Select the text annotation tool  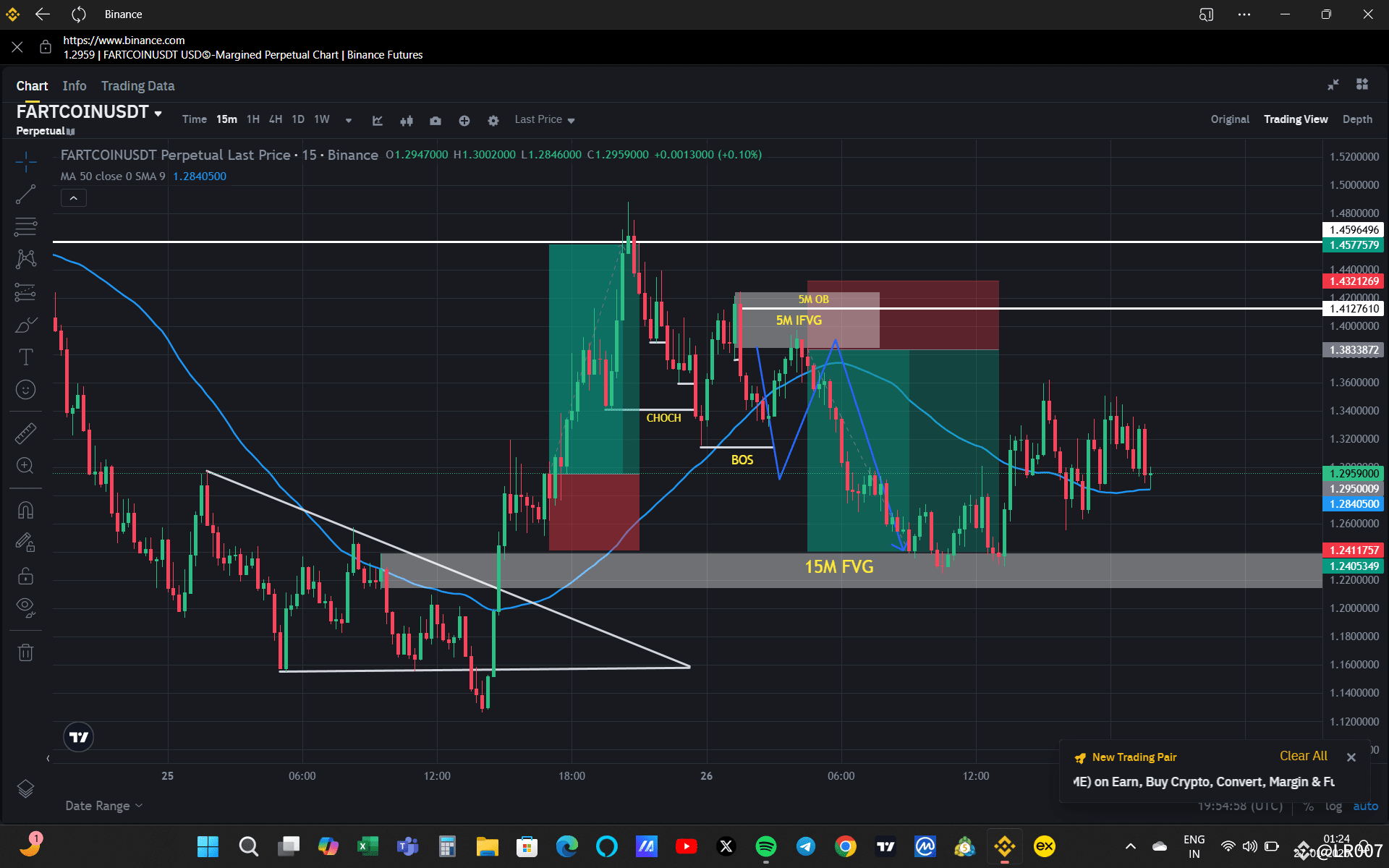click(x=26, y=357)
